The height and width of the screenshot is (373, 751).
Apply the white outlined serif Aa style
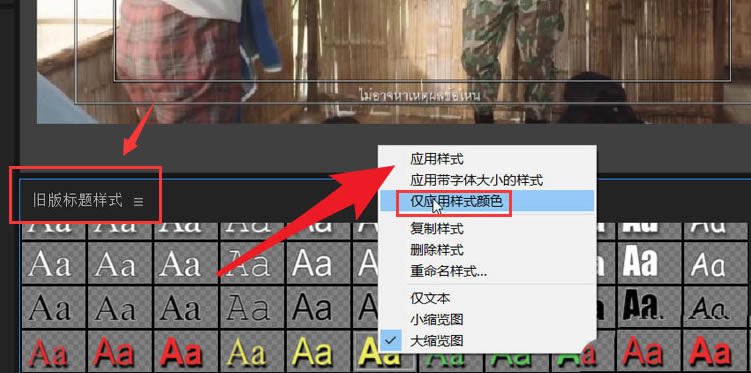(x=252, y=262)
